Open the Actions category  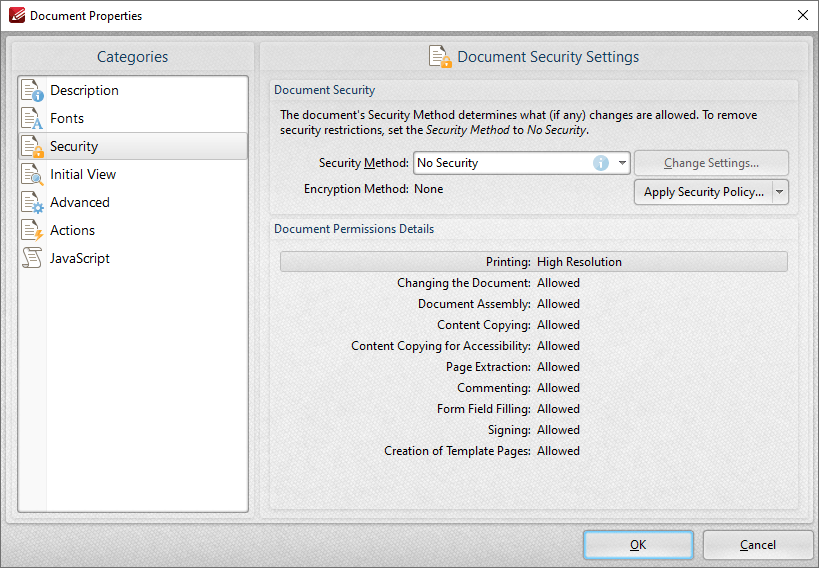coord(133,230)
